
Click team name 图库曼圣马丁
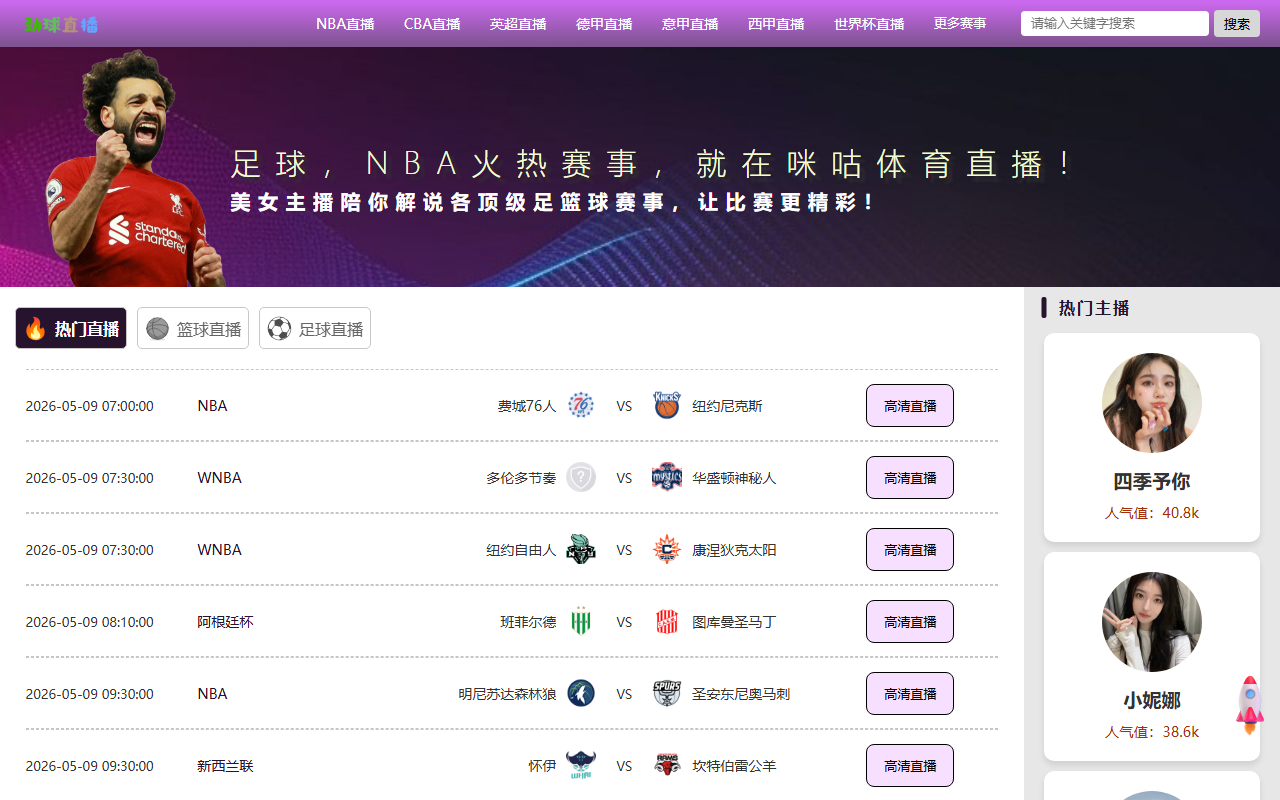click(x=734, y=622)
